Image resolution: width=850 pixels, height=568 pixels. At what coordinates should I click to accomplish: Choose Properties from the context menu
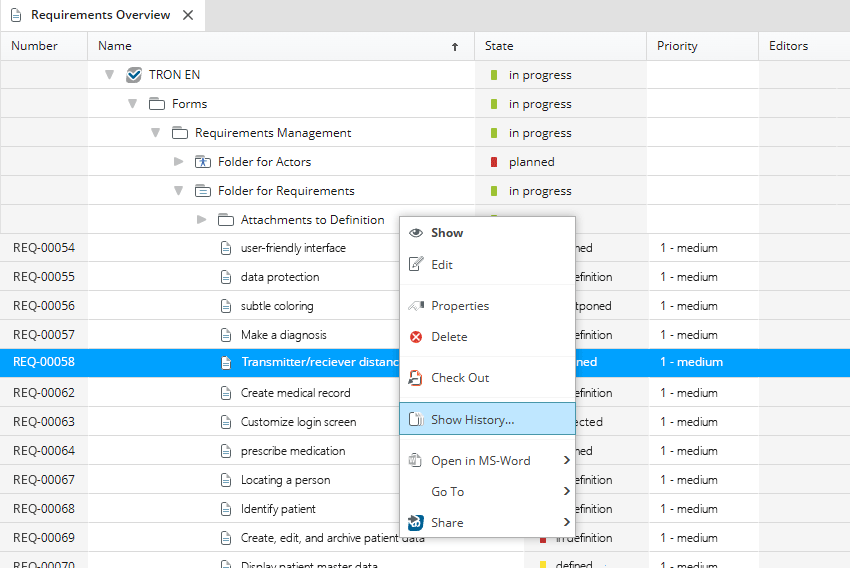(459, 306)
